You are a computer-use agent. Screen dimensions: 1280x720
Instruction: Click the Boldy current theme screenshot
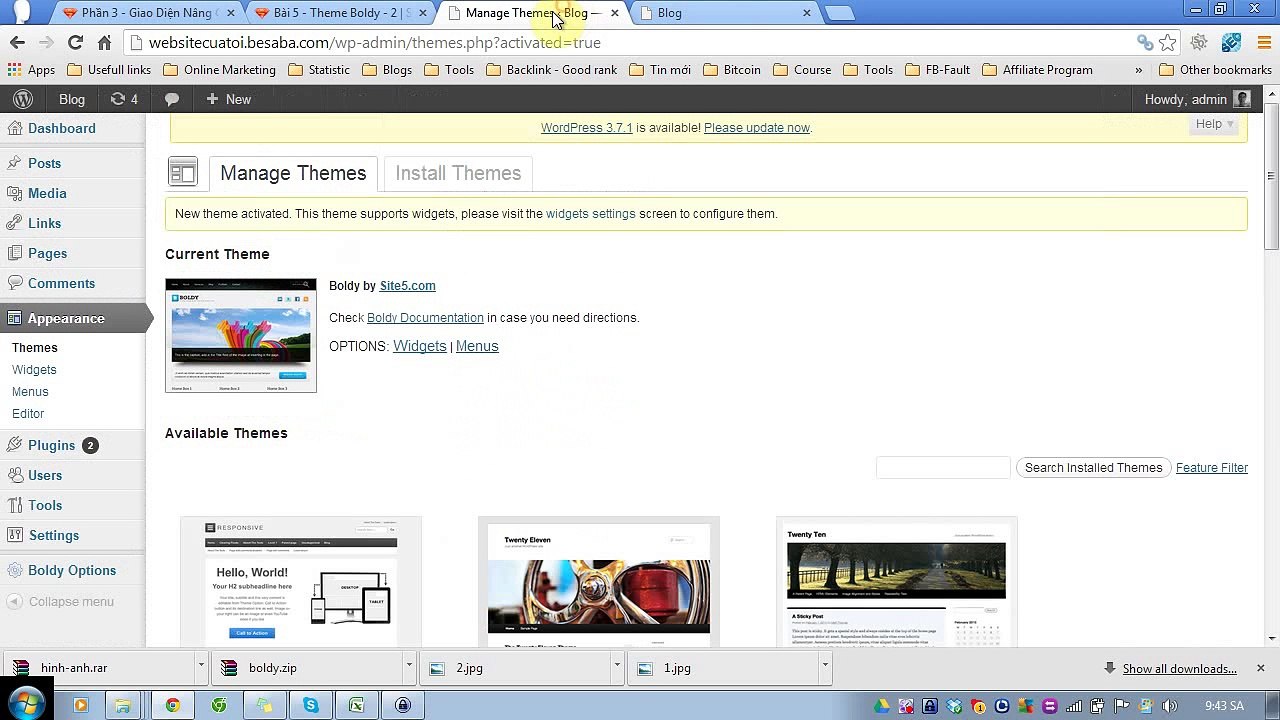pos(241,335)
